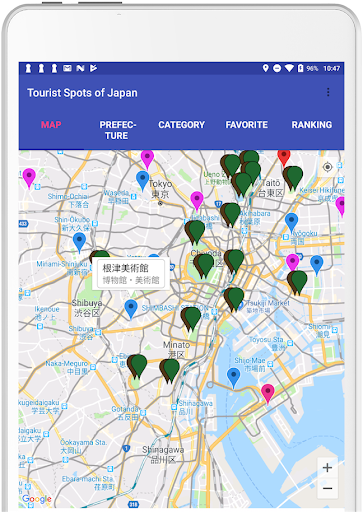Tap the my-location crosshair button
Screen dimensions: 363x512
[328, 167]
